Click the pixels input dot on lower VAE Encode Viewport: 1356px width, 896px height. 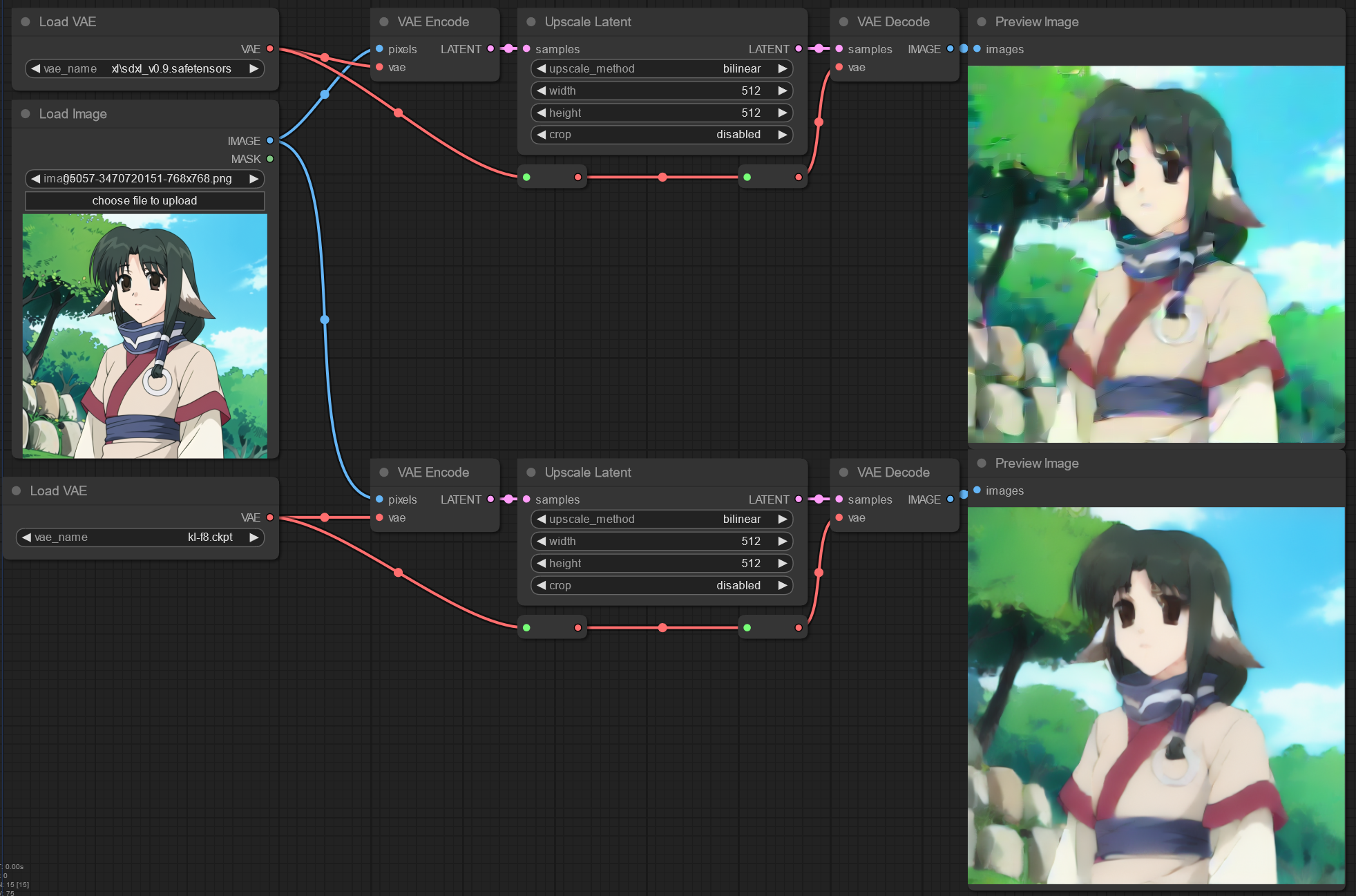[379, 499]
